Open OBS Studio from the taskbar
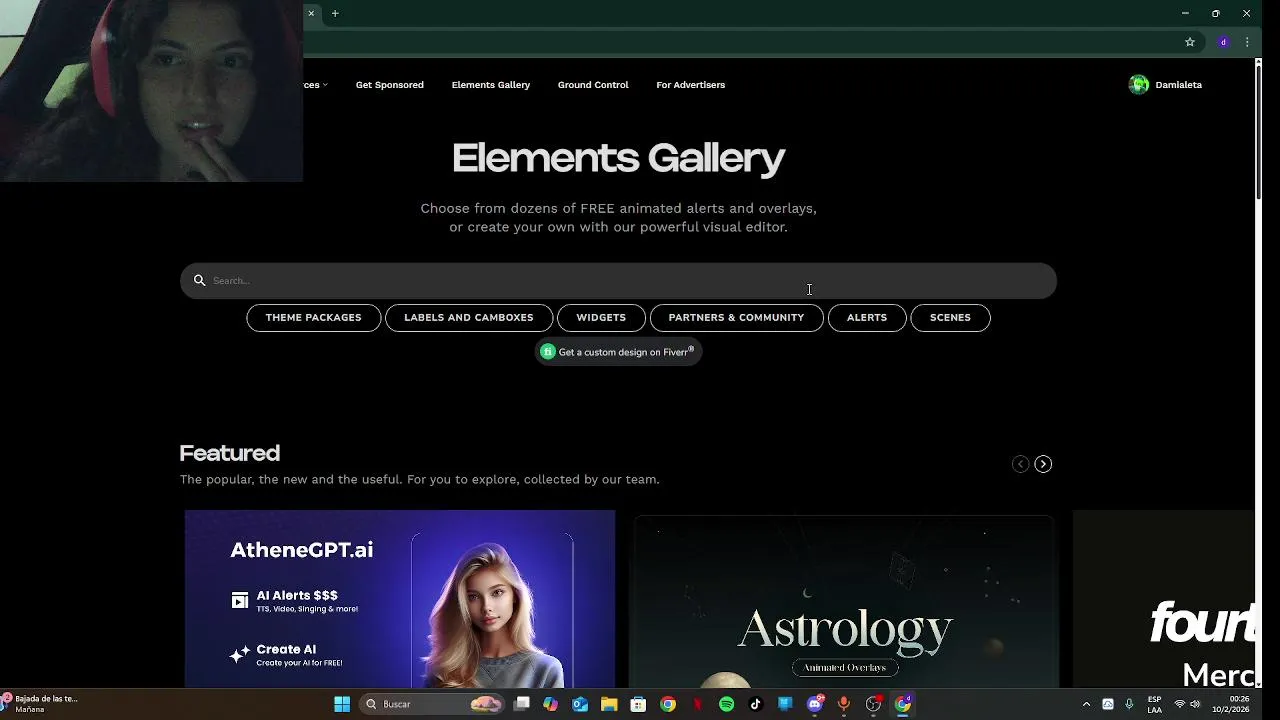Screen dimensions: 1280x720 [874, 704]
